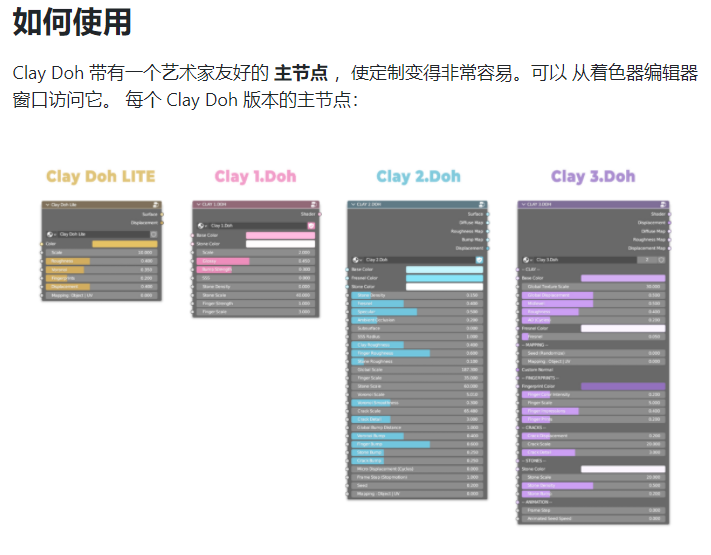Click the Color input socket on Clay Doh Lite
The width and height of the screenshot is (711, 555).
tap(43, 243)
